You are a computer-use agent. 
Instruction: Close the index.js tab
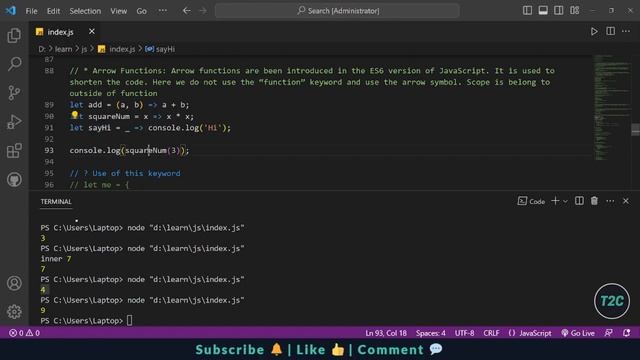point(92,31)
